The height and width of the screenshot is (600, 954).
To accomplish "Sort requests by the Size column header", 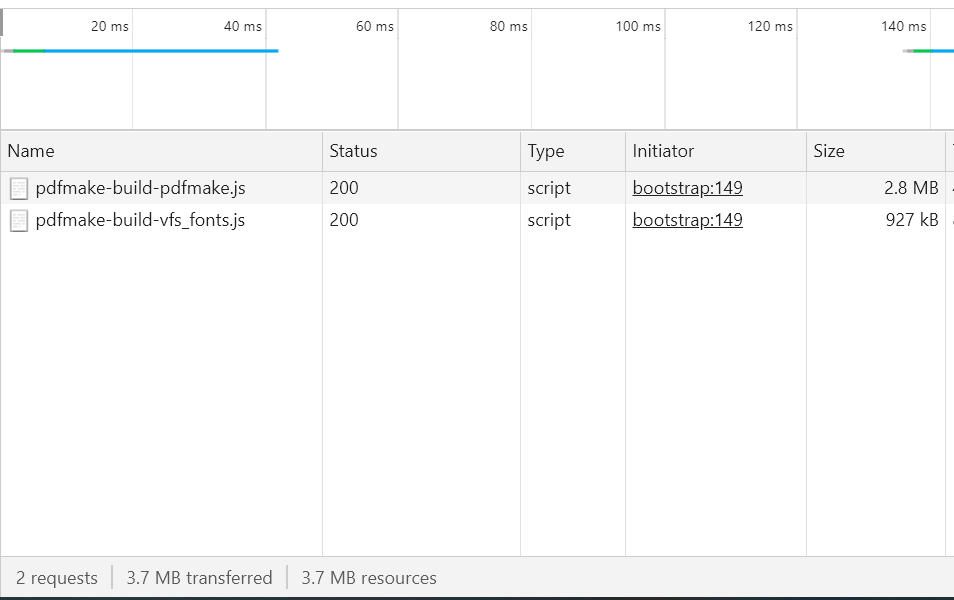I will click(828, 151).
